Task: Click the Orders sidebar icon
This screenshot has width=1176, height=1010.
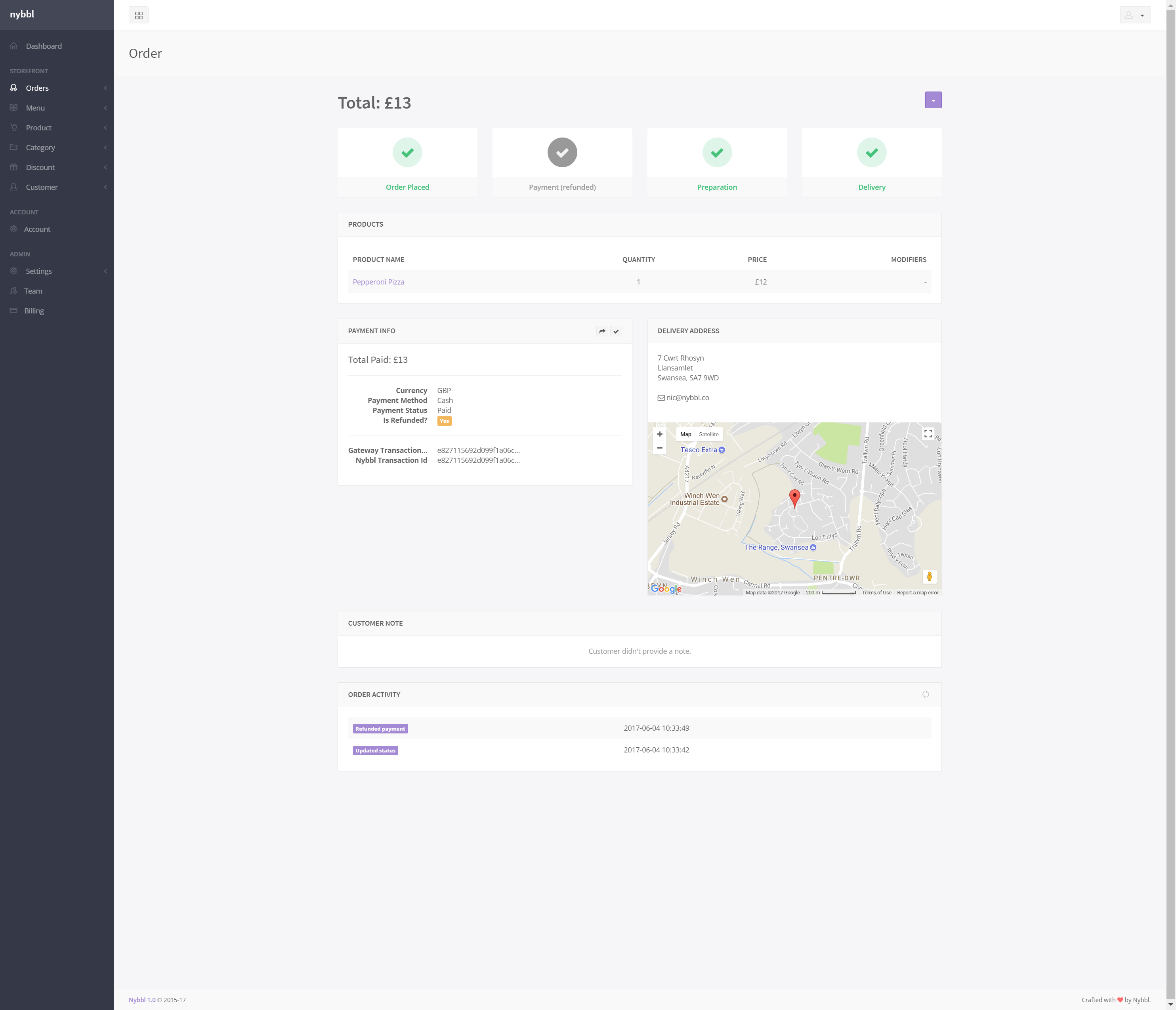Action: pyautogui.click(x=13, y=88)
